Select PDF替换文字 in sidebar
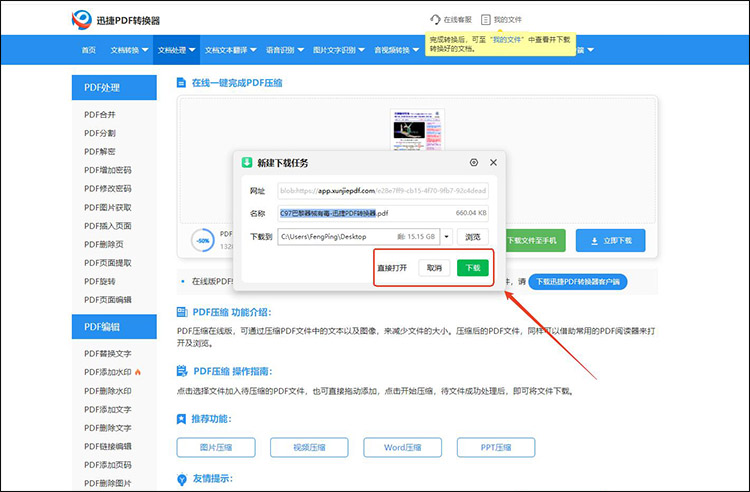 point(108,354)
